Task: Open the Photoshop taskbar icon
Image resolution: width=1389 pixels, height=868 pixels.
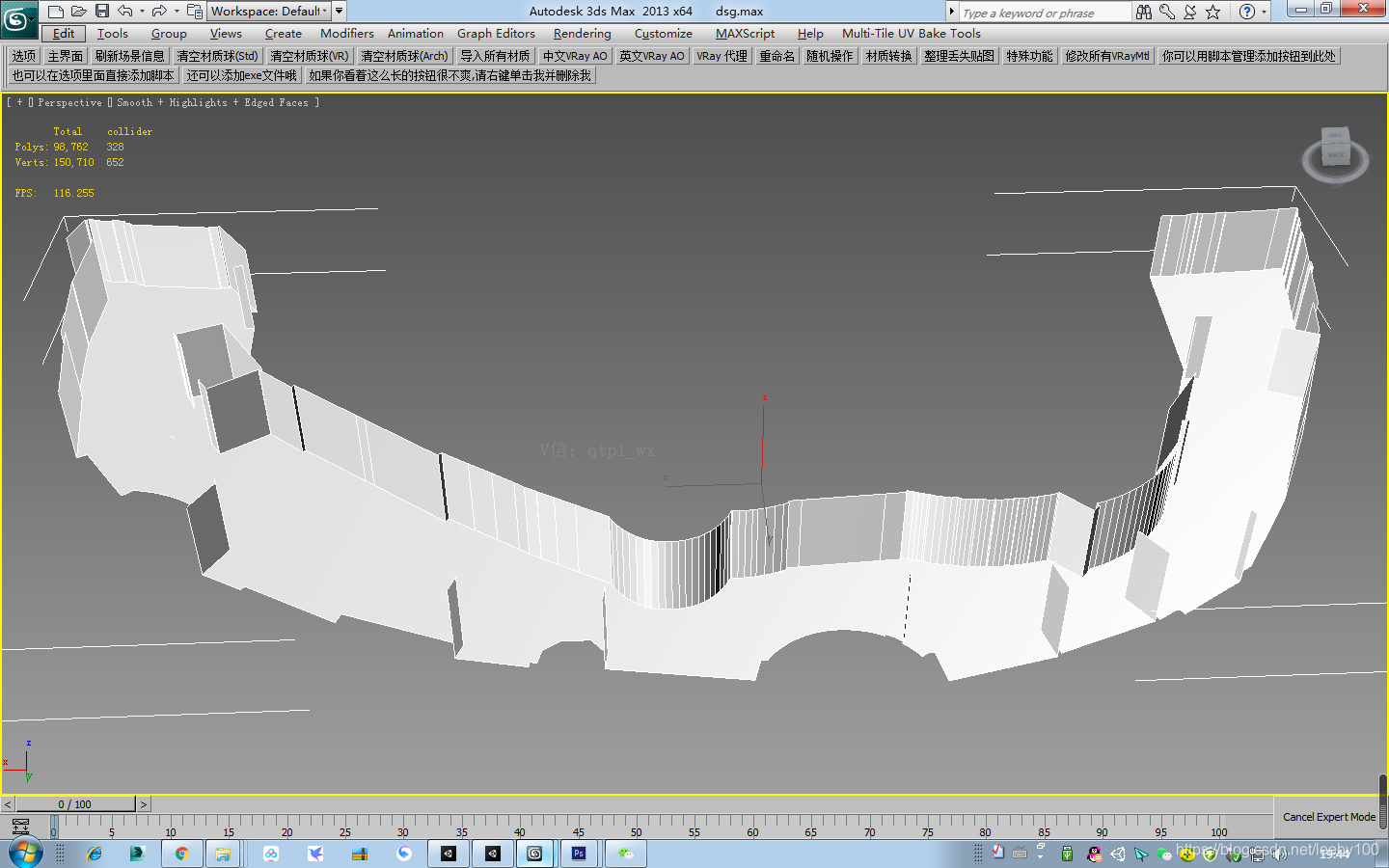Action: tap(578, 854)
